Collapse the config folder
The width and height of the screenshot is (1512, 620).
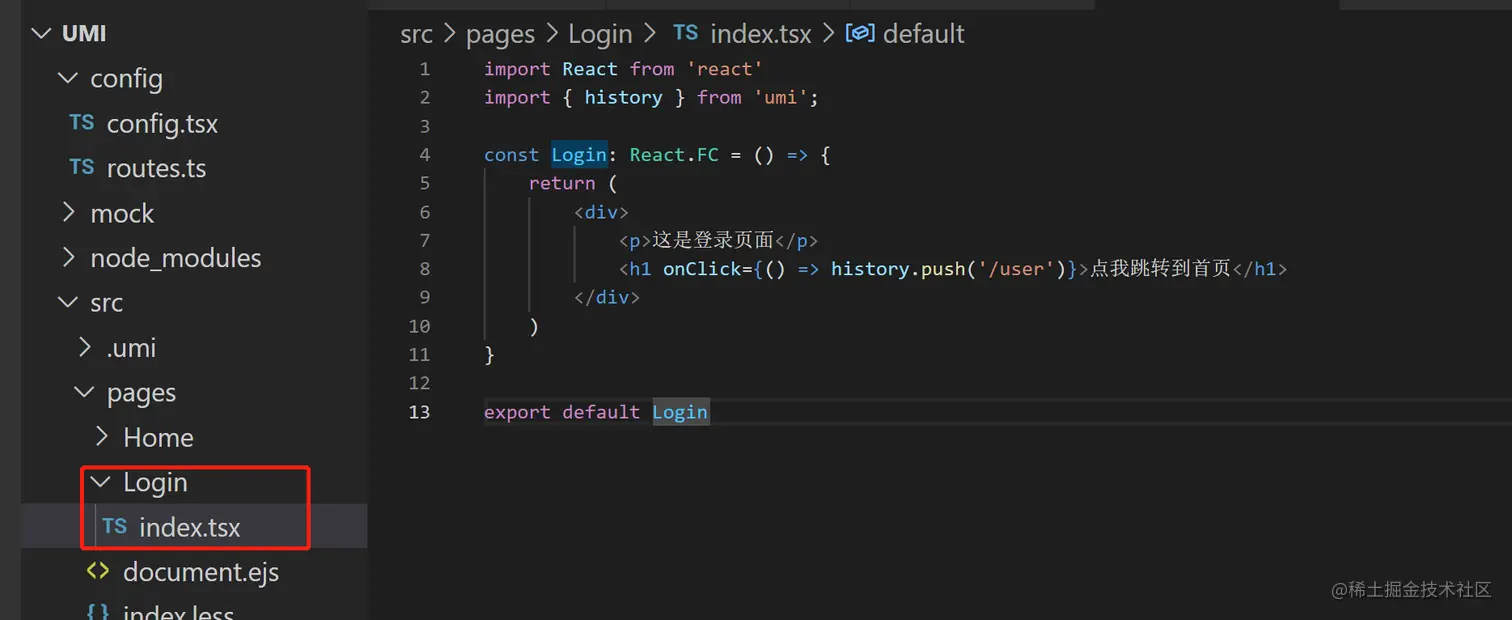point(68,78)
